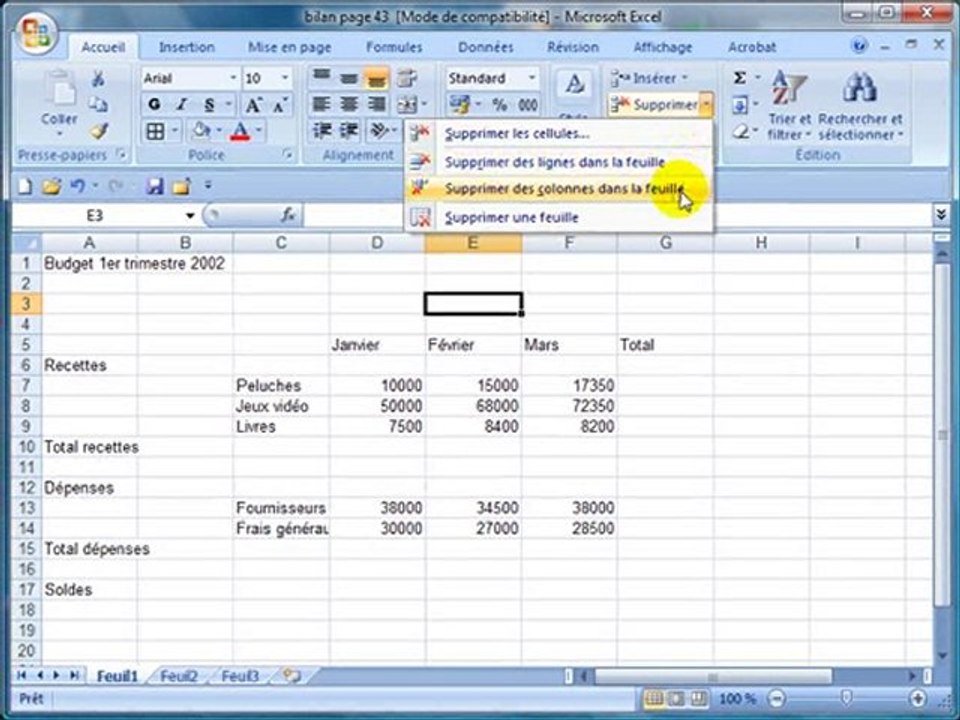Viewport: 960px width, 720px height.
Task: Choose Supprimer une feuille
Action: tap(558, 217)
